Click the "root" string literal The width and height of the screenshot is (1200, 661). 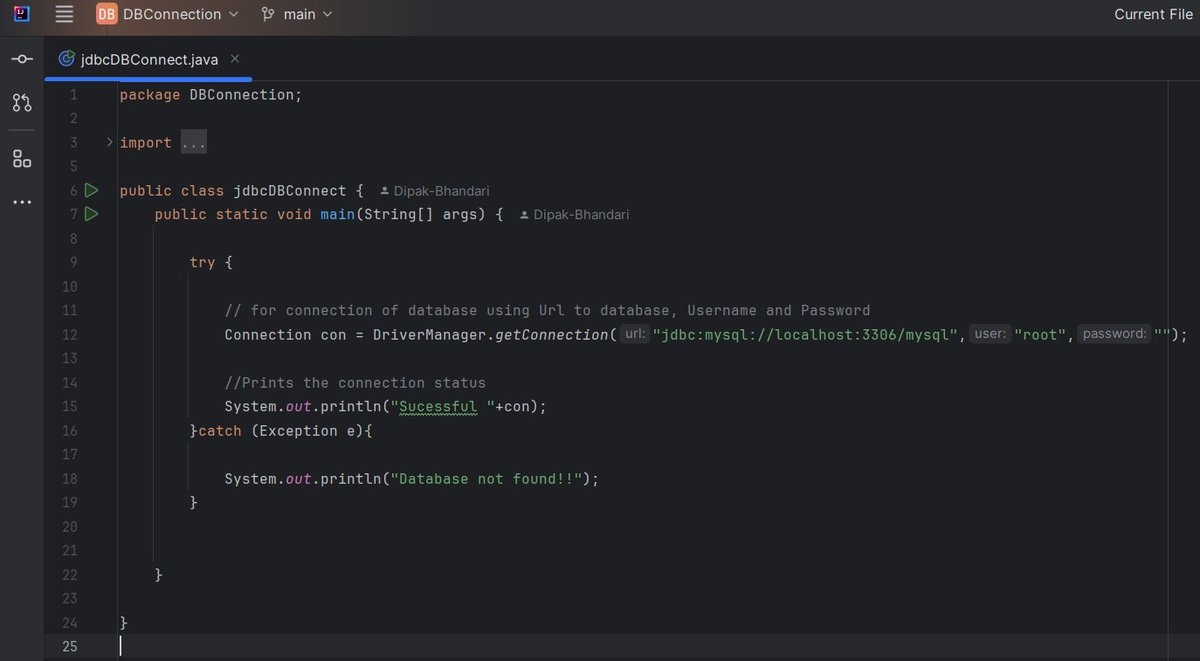click(1040, 335)
